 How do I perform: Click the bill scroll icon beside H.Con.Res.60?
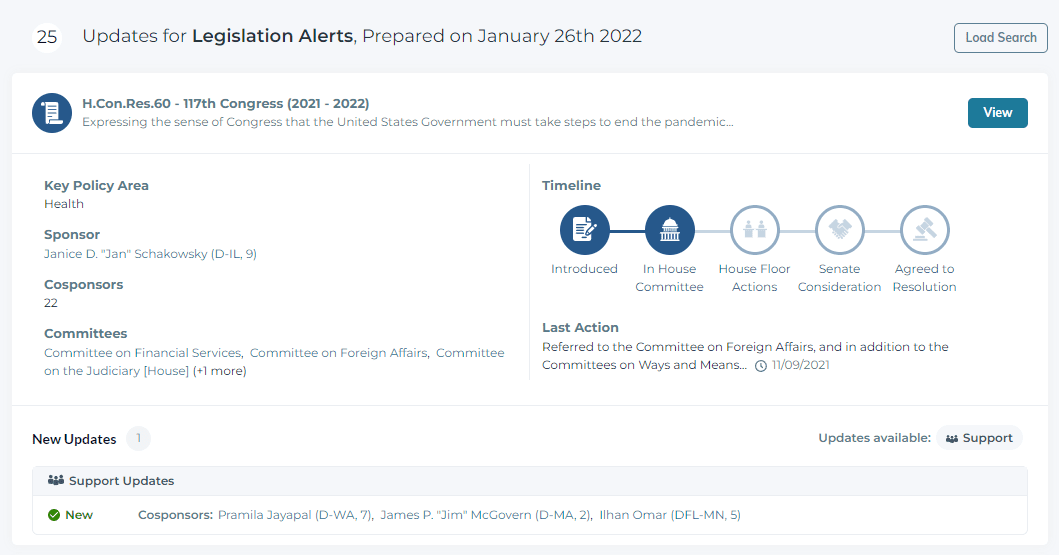(x=52, y=113)
